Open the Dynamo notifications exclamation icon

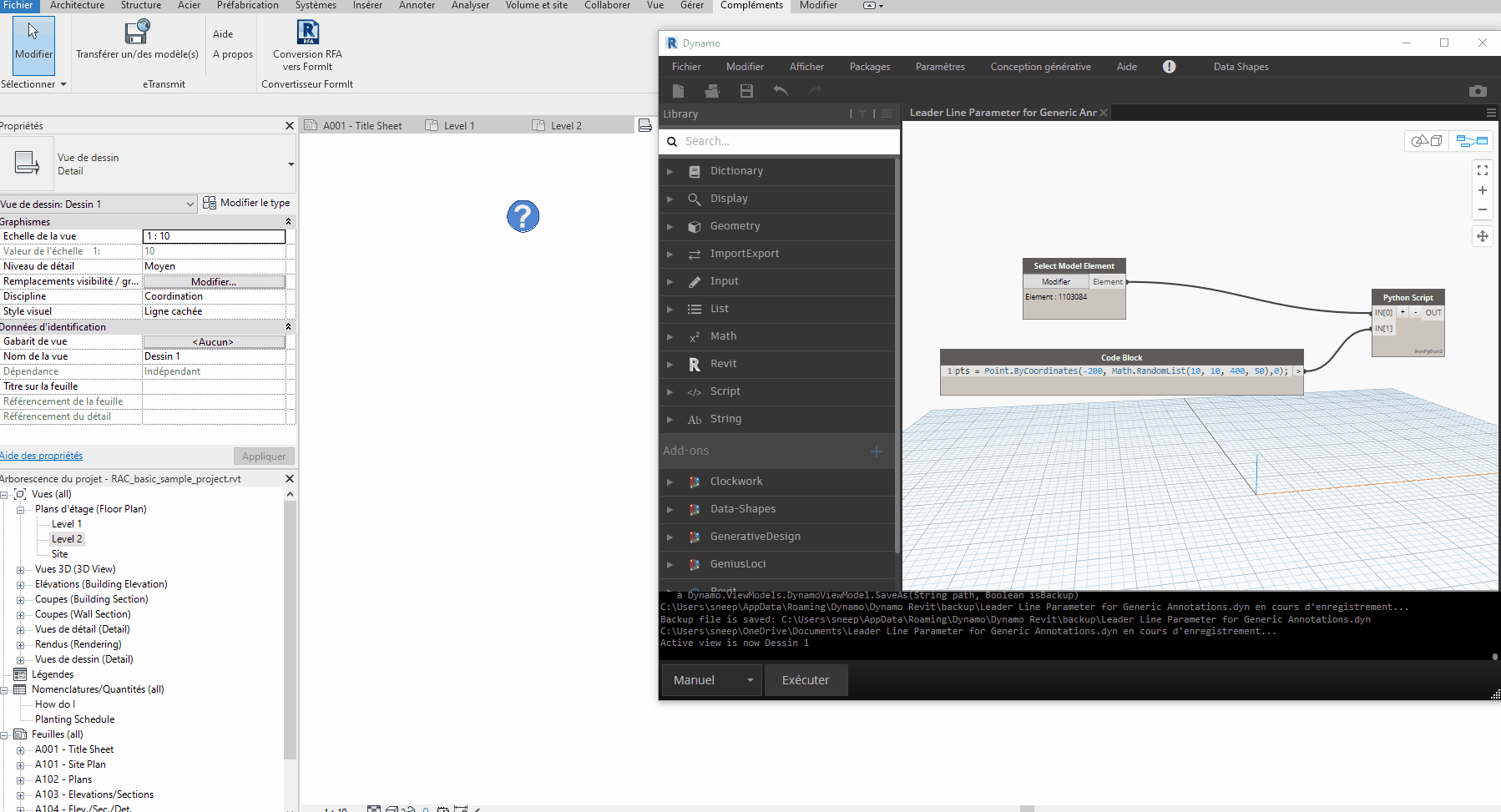click(1170, 67)
